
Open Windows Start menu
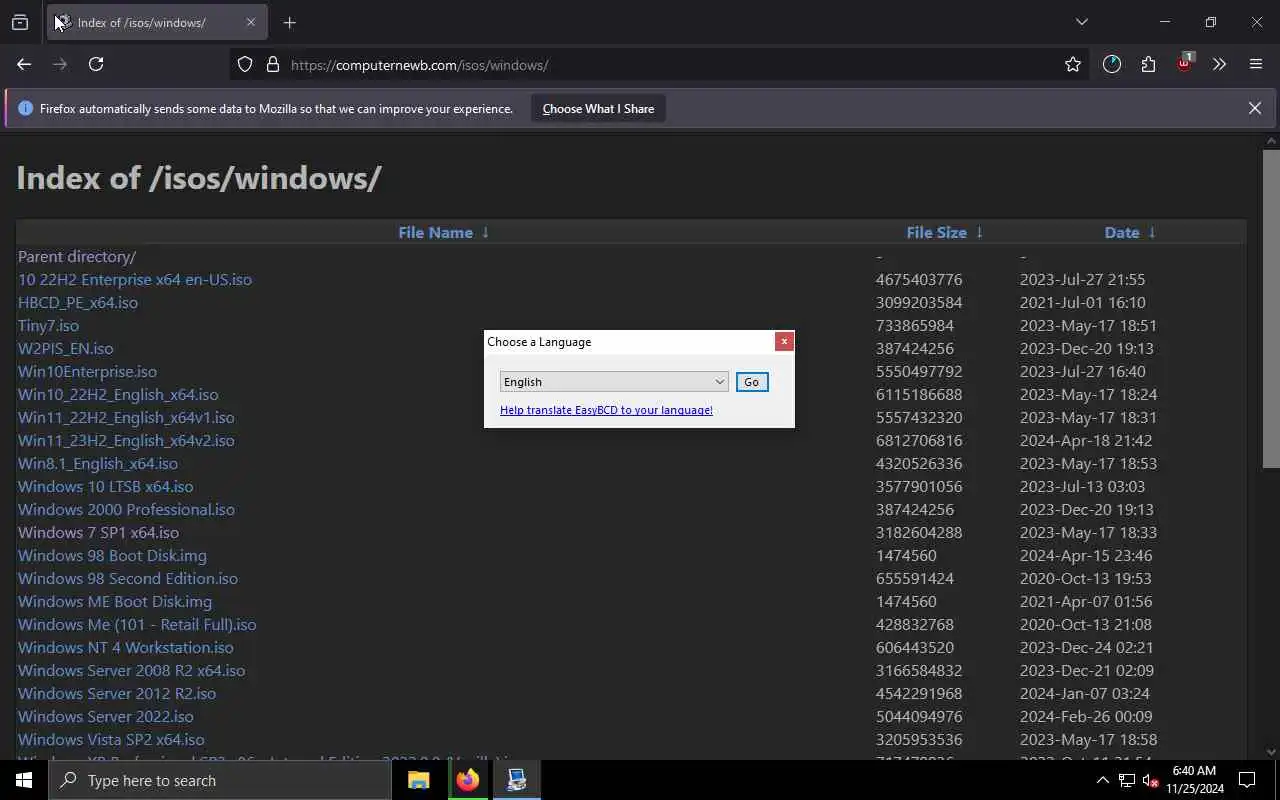(24, 780)
